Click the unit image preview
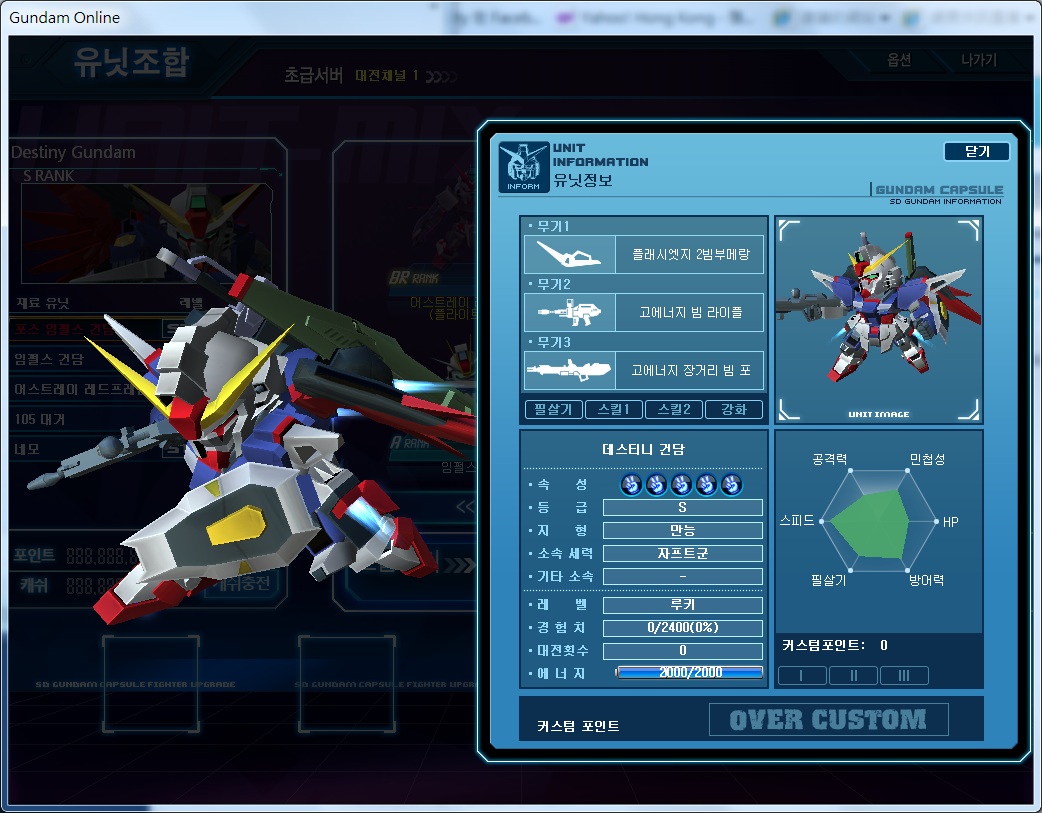This screenshot has width=1042, height=813. 879,320
